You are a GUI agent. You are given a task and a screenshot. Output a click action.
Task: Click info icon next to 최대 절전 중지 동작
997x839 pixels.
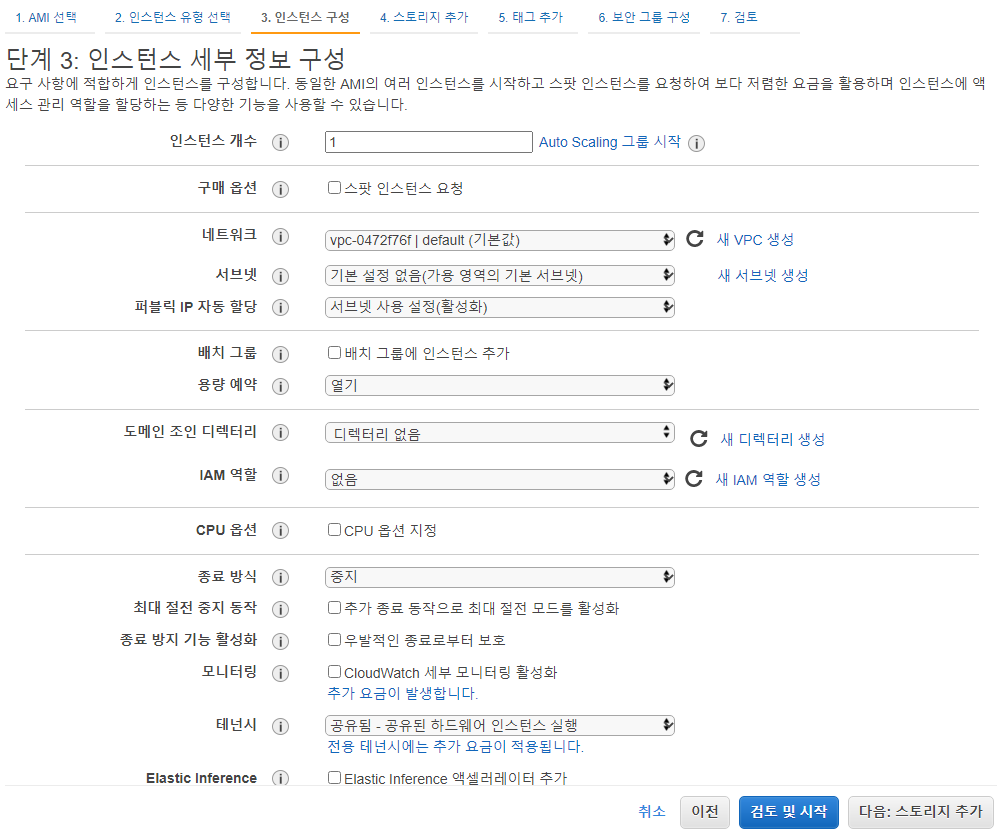click(x=280, y=610)
